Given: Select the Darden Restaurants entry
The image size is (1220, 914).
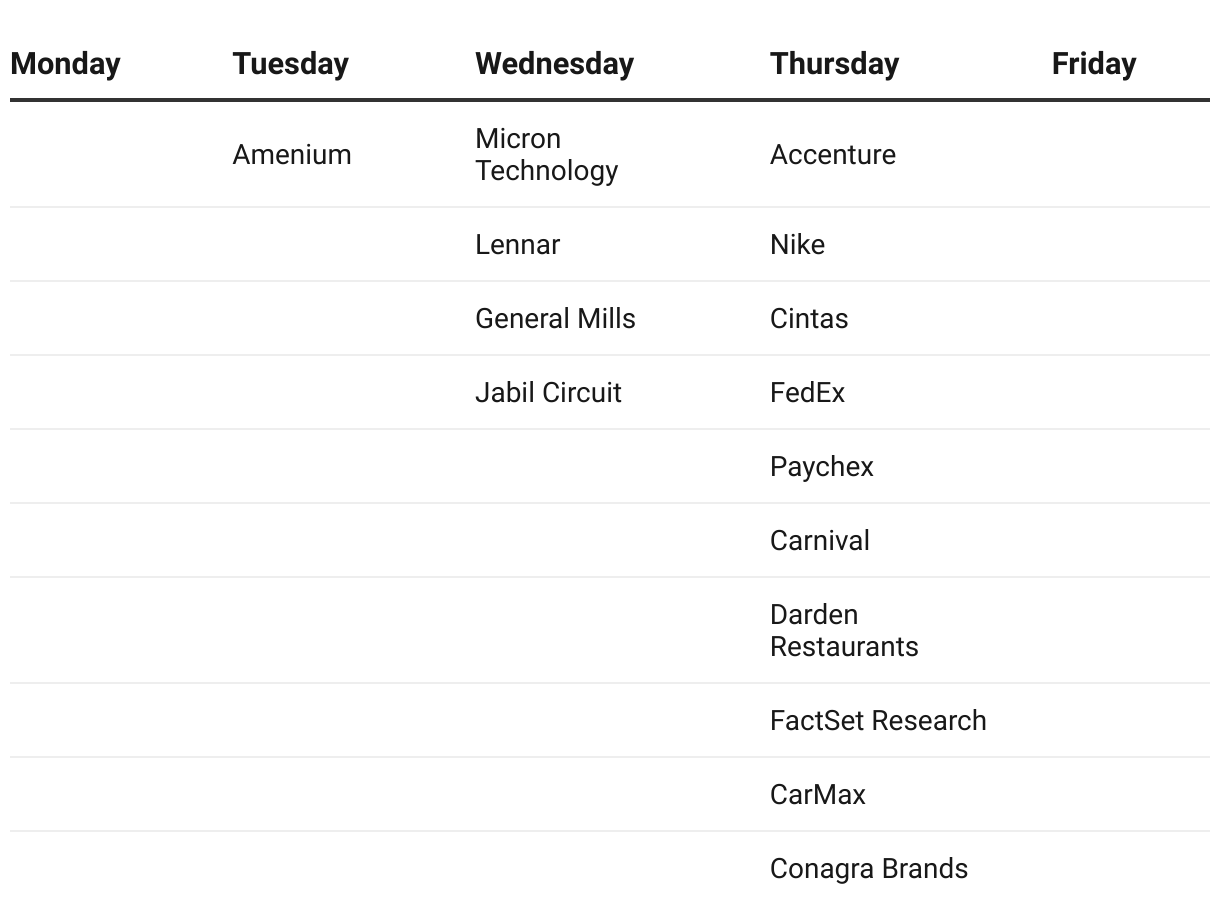Looking at the screenshot, I should pyautogui.click(x=843, y=631).
